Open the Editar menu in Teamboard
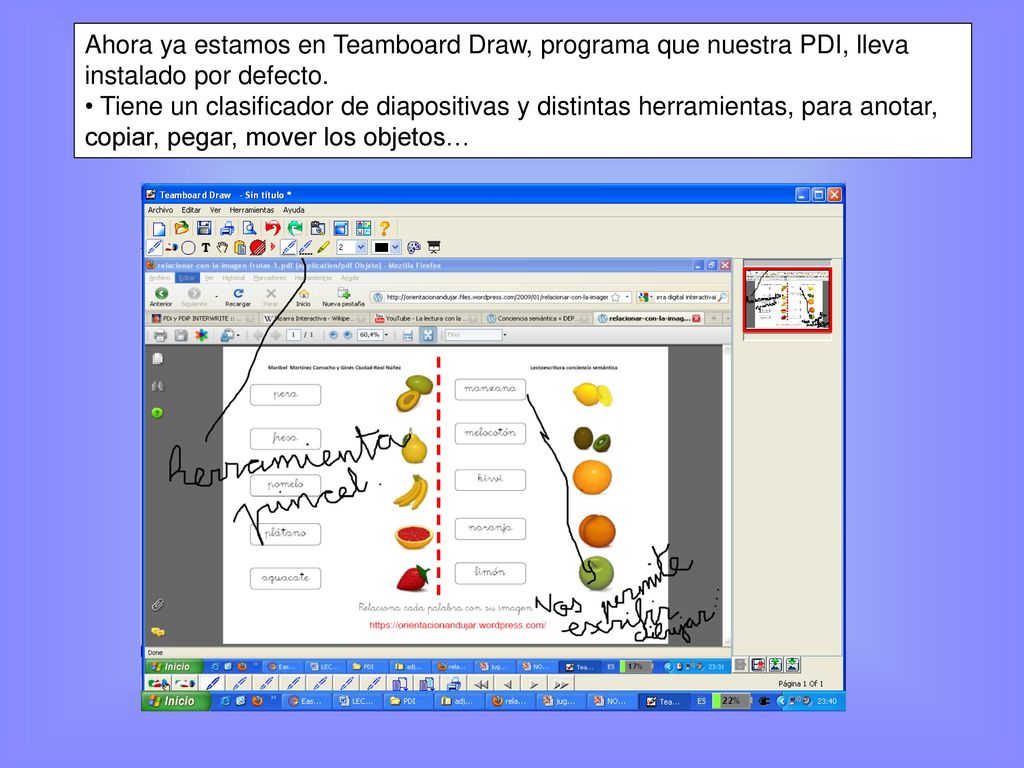 point(191,210)
